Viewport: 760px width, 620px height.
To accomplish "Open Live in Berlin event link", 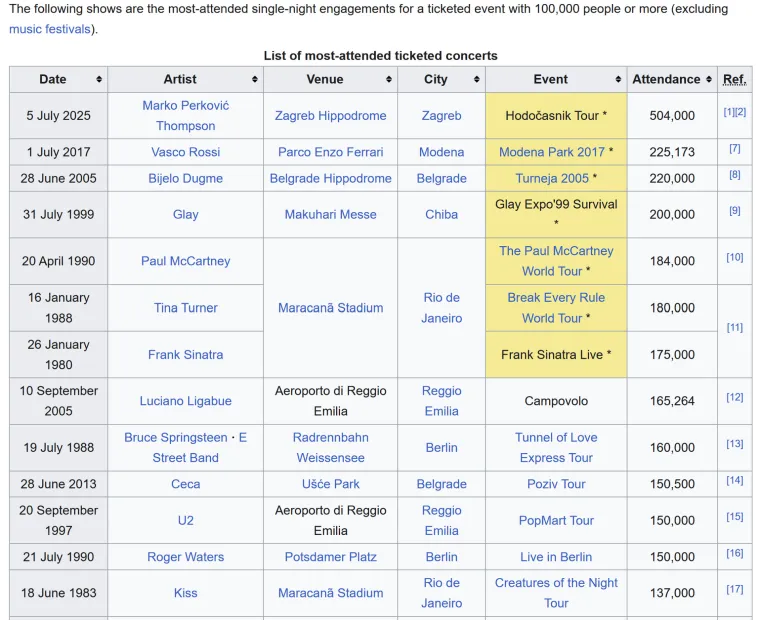I will (x=556, y=557).
